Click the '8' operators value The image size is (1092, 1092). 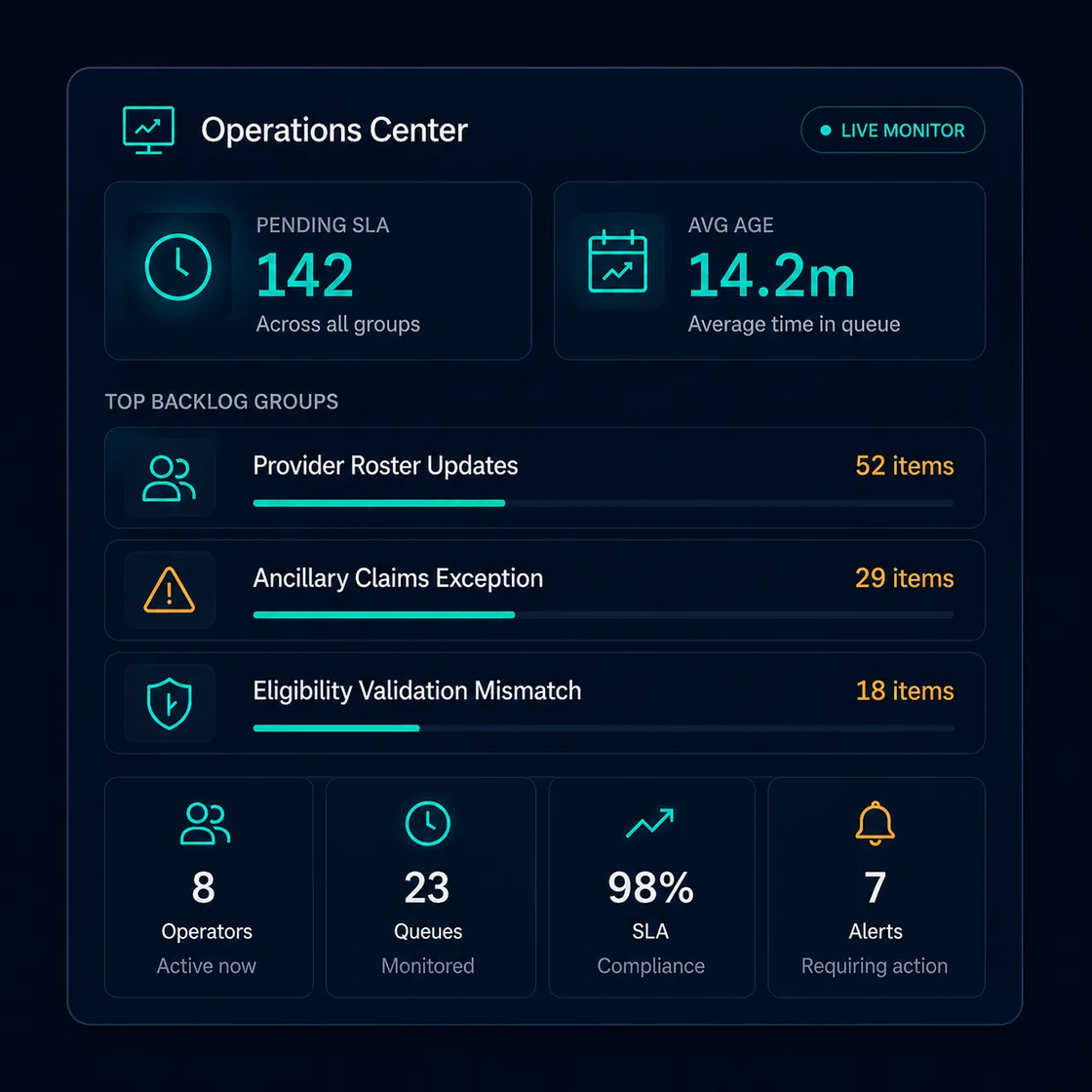(204, 888)
